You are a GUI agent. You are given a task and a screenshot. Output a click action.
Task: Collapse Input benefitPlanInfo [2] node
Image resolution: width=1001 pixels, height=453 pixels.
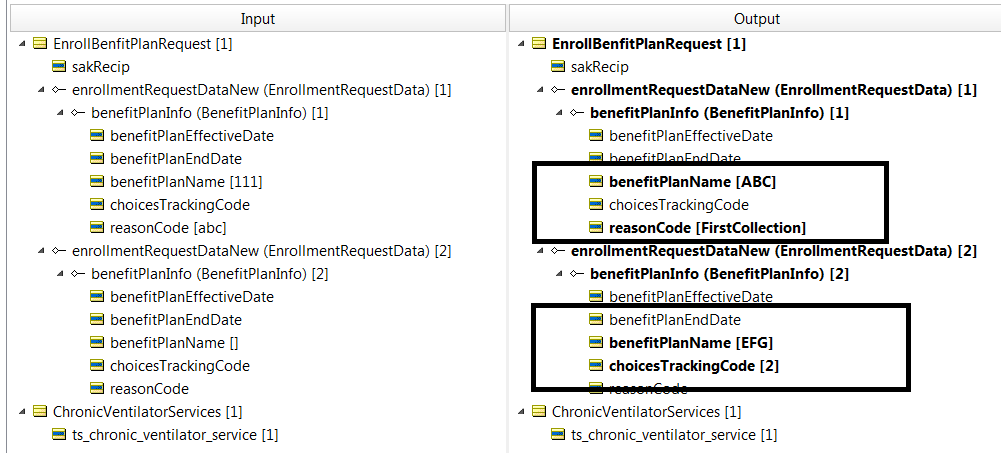click(x=61, y=274)
